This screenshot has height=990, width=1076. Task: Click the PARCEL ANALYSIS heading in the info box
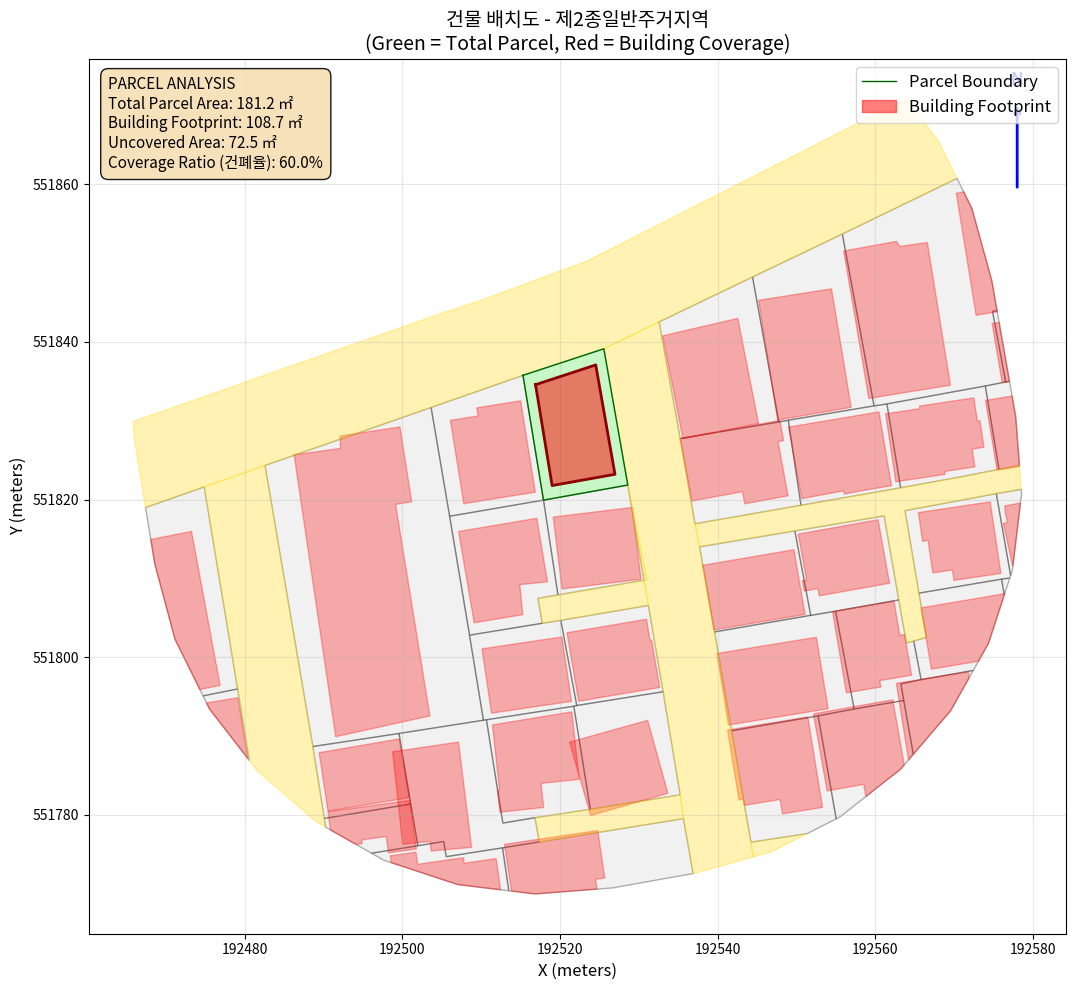[x=171, y=83]
